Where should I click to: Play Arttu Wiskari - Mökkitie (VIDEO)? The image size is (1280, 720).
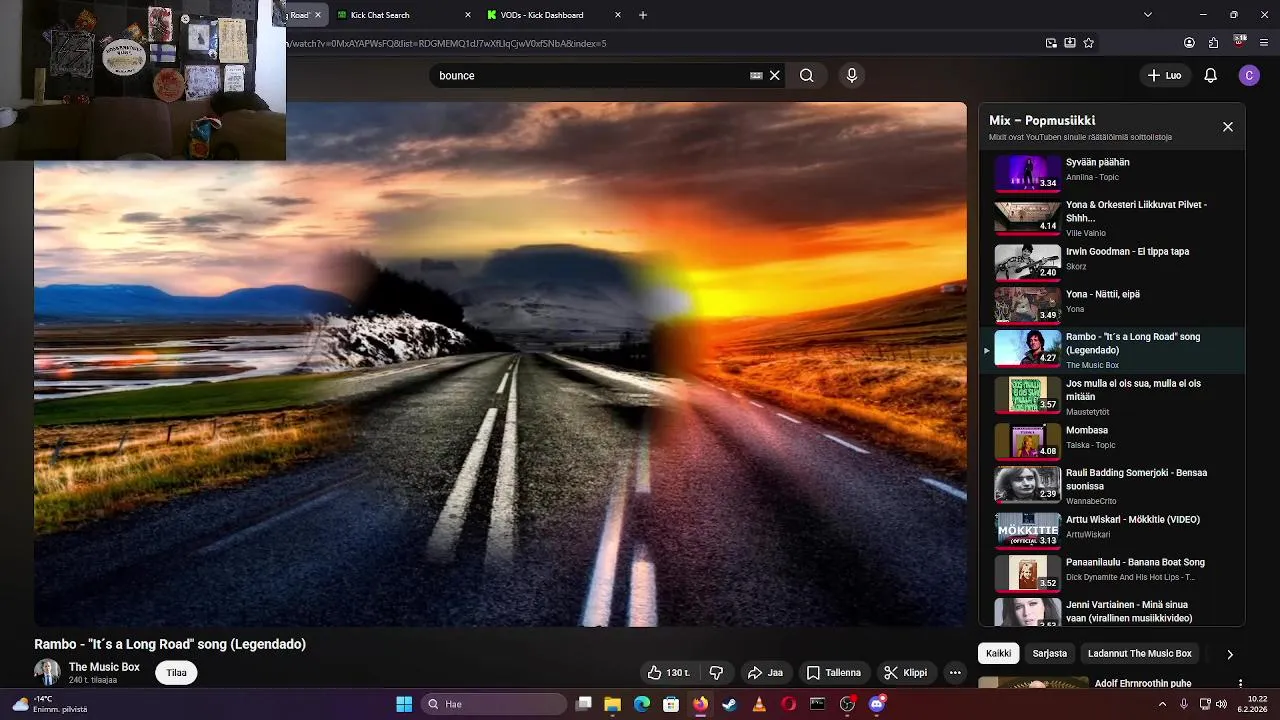point(1111,530)
